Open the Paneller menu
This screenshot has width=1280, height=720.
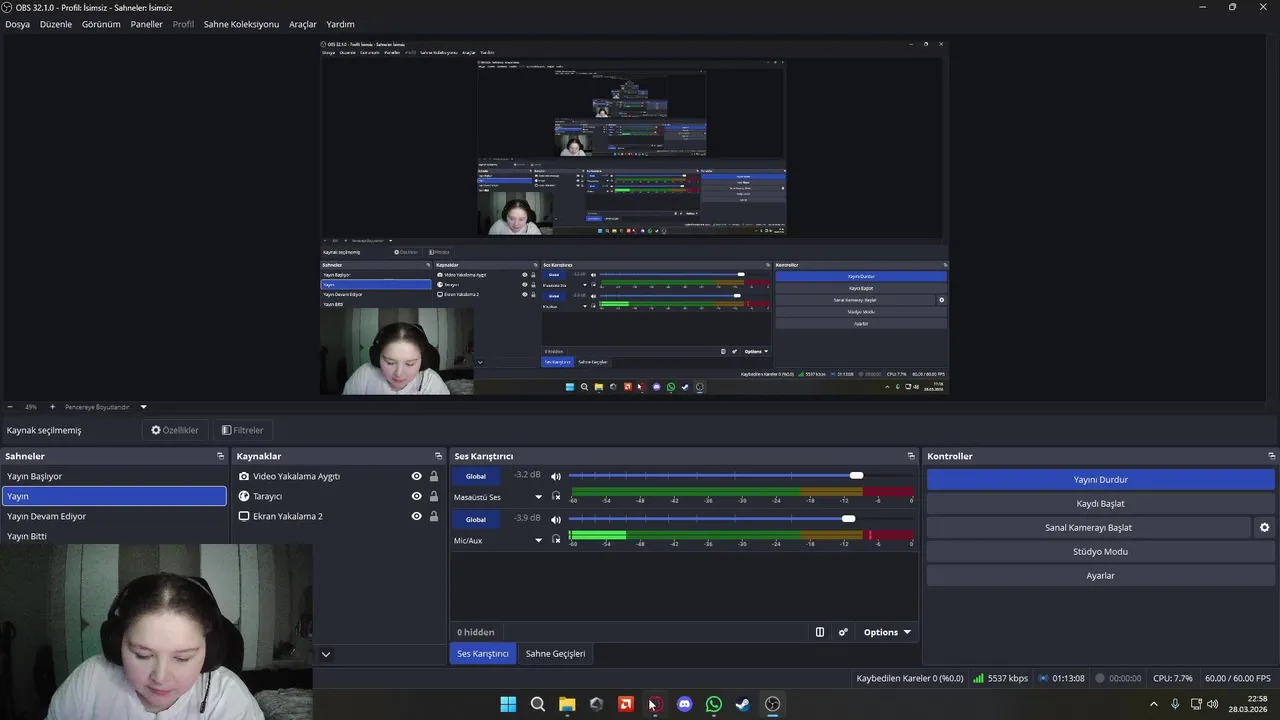click(146, 24)
